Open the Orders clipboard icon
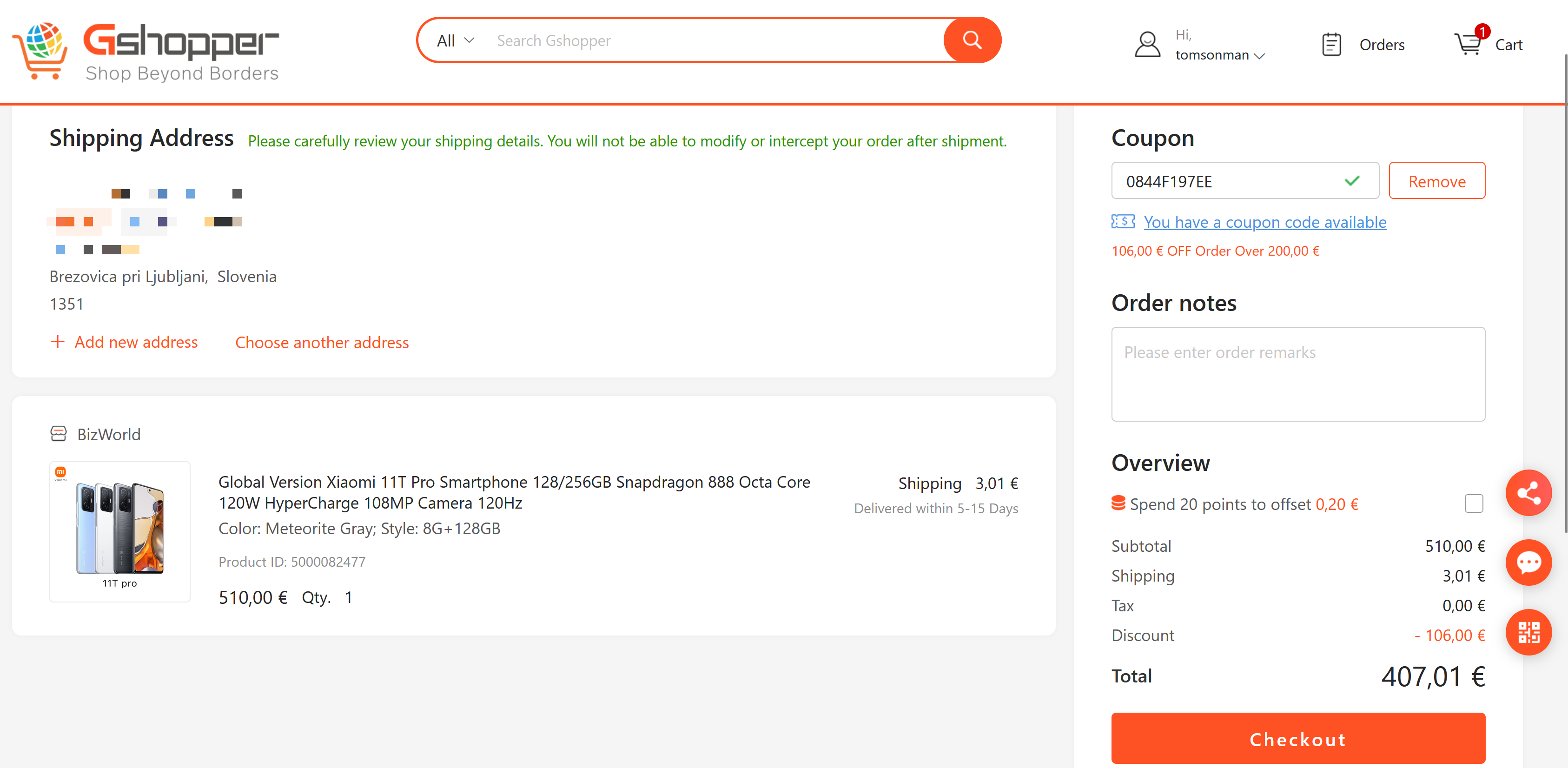The height and width of the screenshot is (768, 1568). tap(1331, 45)
